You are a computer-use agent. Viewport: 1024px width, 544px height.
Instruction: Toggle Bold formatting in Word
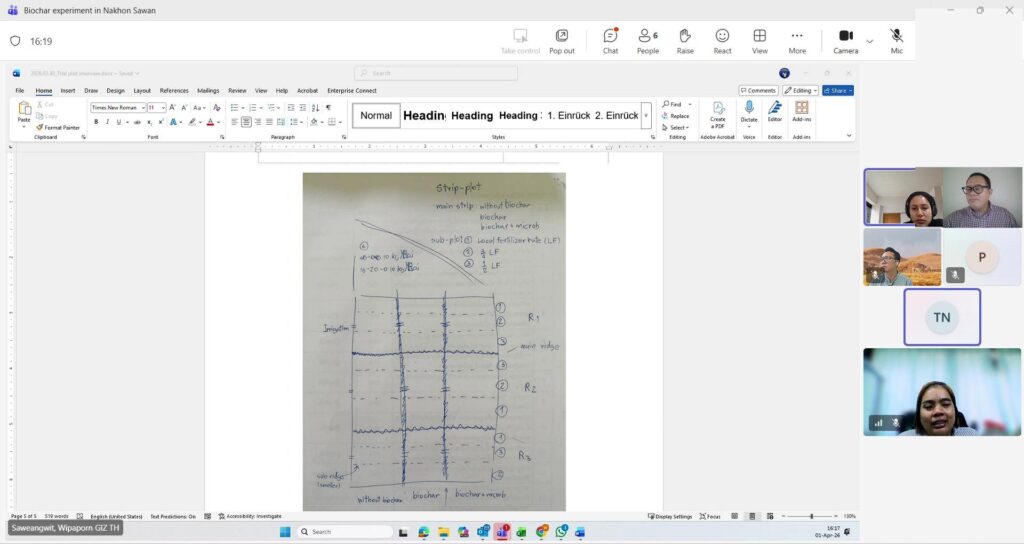[x=96, y=122]
